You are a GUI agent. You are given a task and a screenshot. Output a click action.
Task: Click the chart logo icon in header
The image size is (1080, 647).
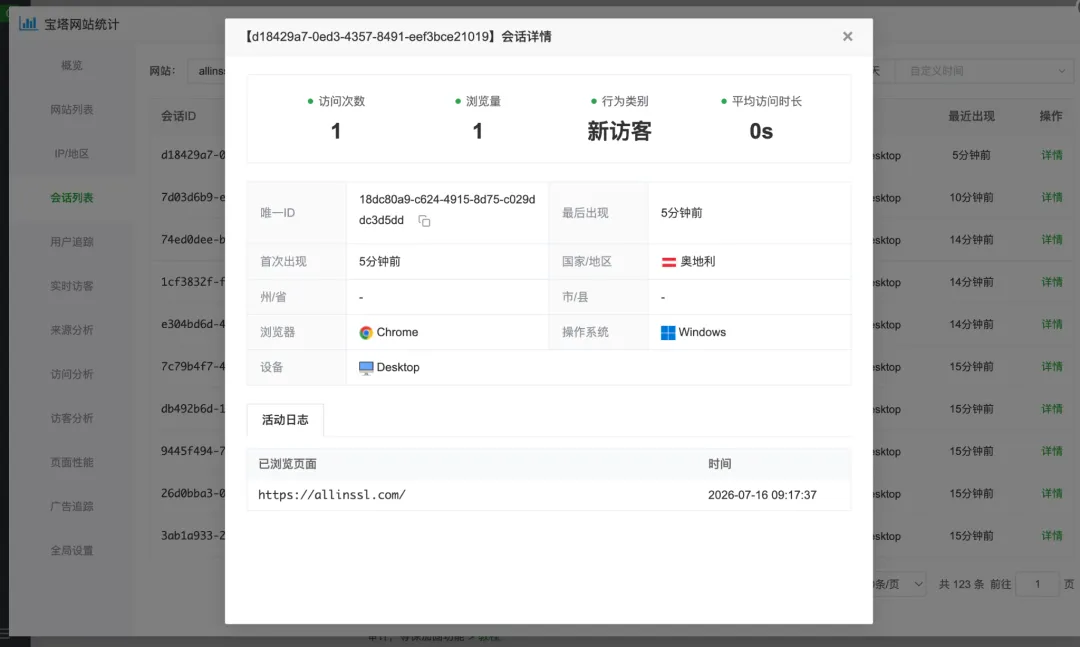point(28,23)
